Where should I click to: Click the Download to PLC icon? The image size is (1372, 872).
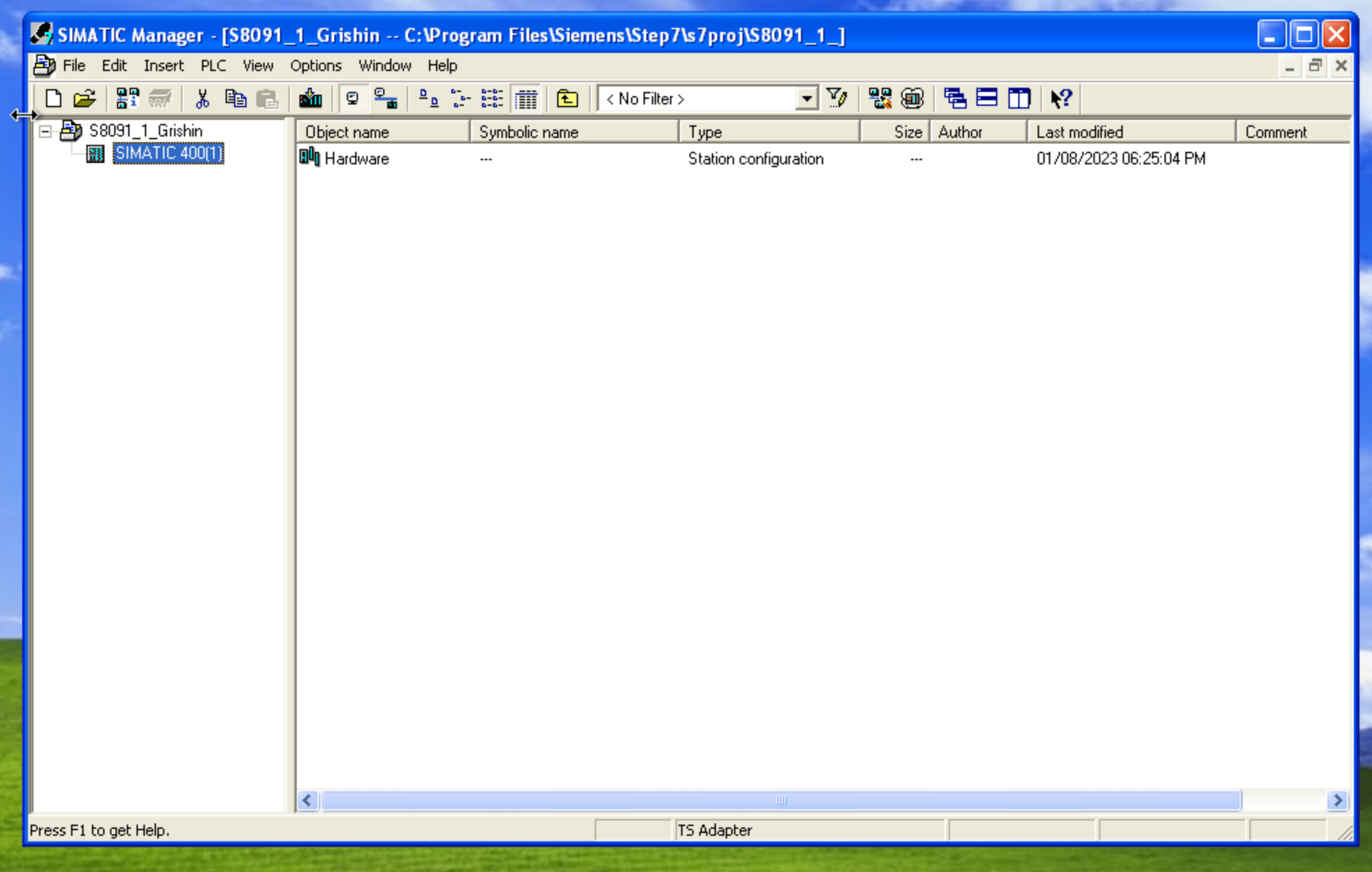point(311,99)
